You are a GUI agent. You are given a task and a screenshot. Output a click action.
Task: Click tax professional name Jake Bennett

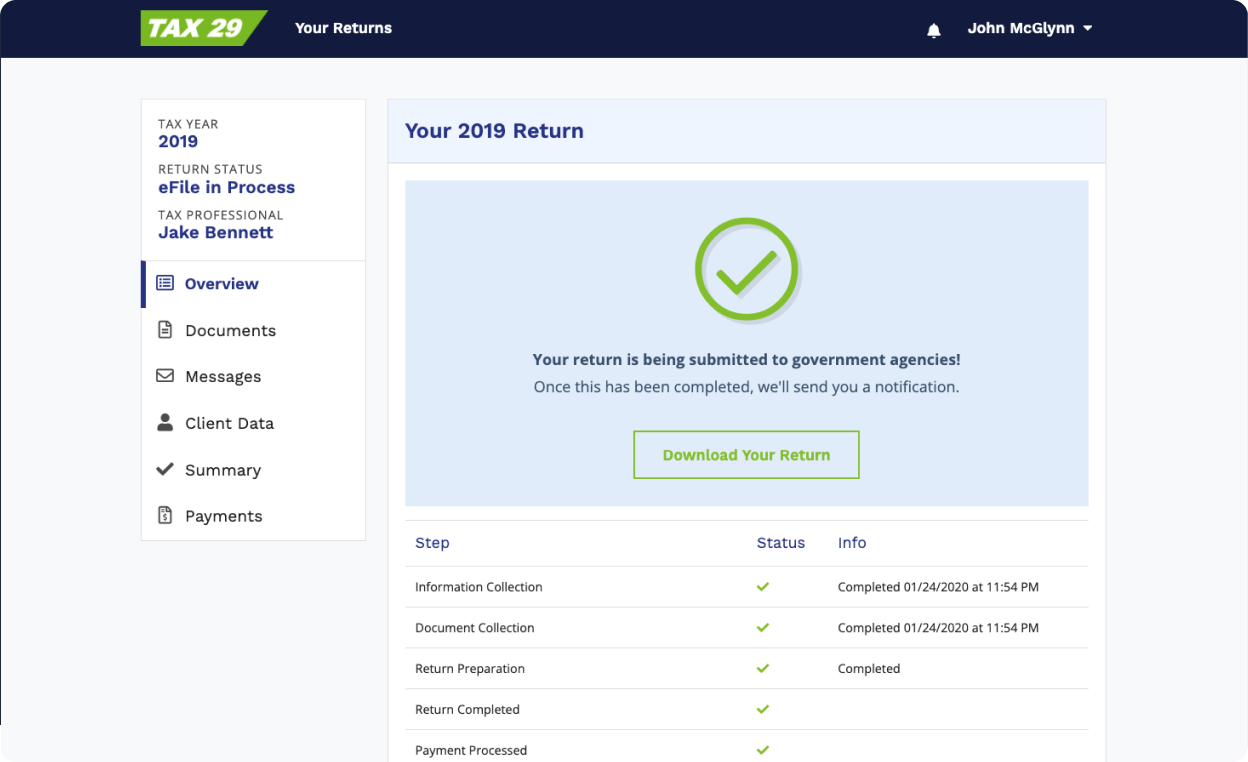215,232
